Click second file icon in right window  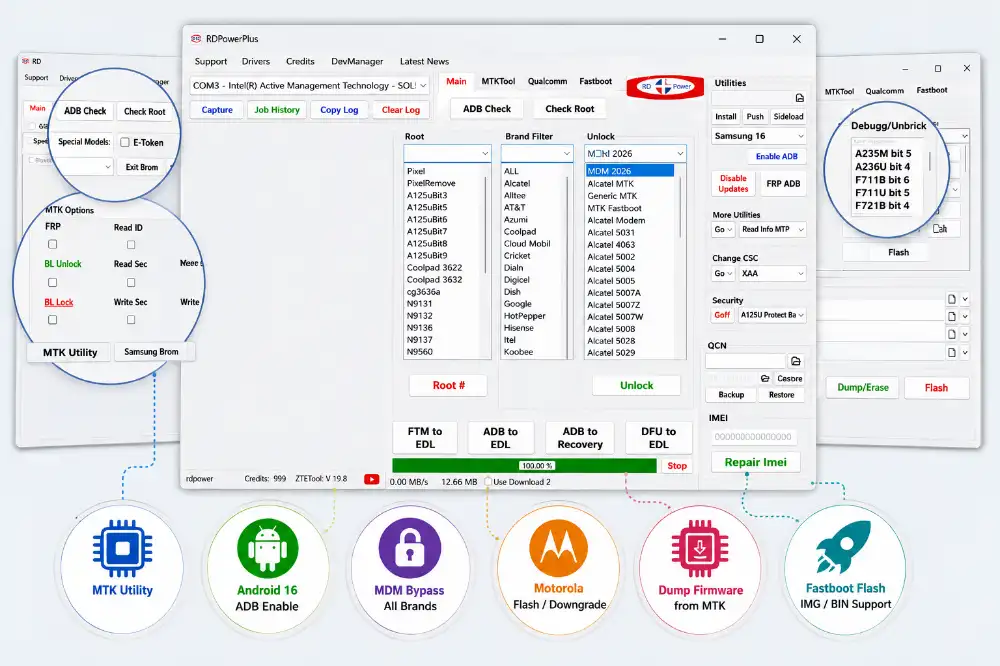(952, 316)
